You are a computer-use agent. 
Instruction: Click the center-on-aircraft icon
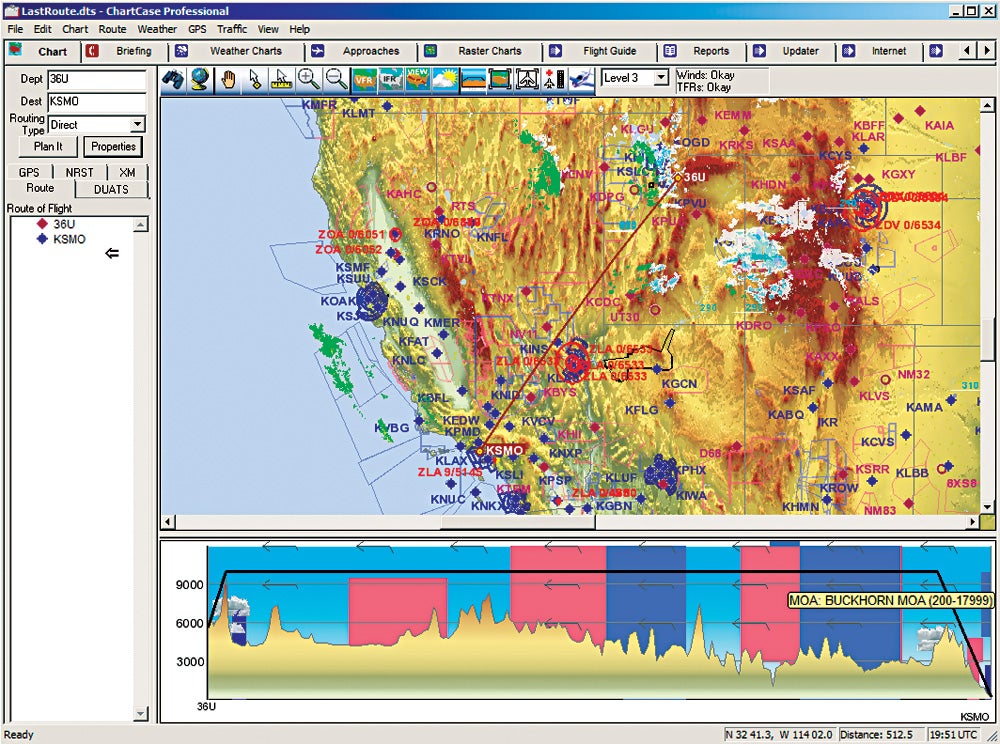[x=527, y=79]
